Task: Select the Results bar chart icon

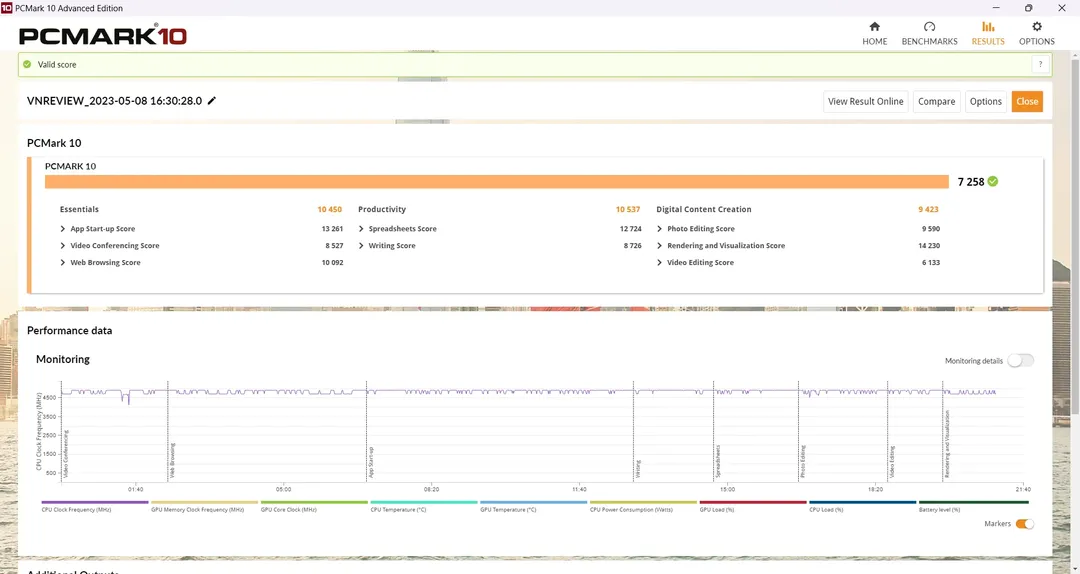Action: coord(988,27)
